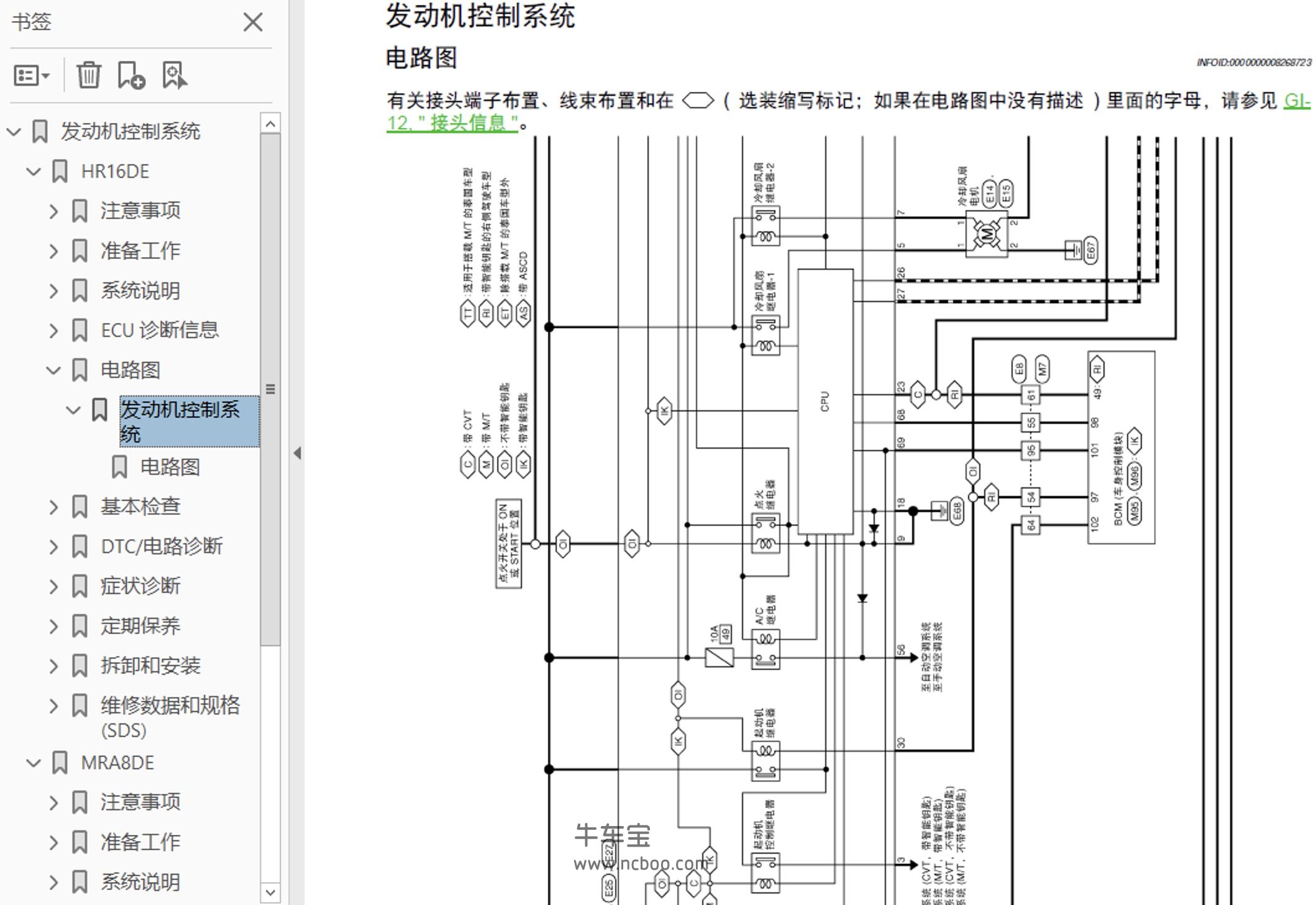This screenshot has width=1316, height=905.
Task: Expand the HR16DE 注意事项 bookmark
Action: point(53,211)
